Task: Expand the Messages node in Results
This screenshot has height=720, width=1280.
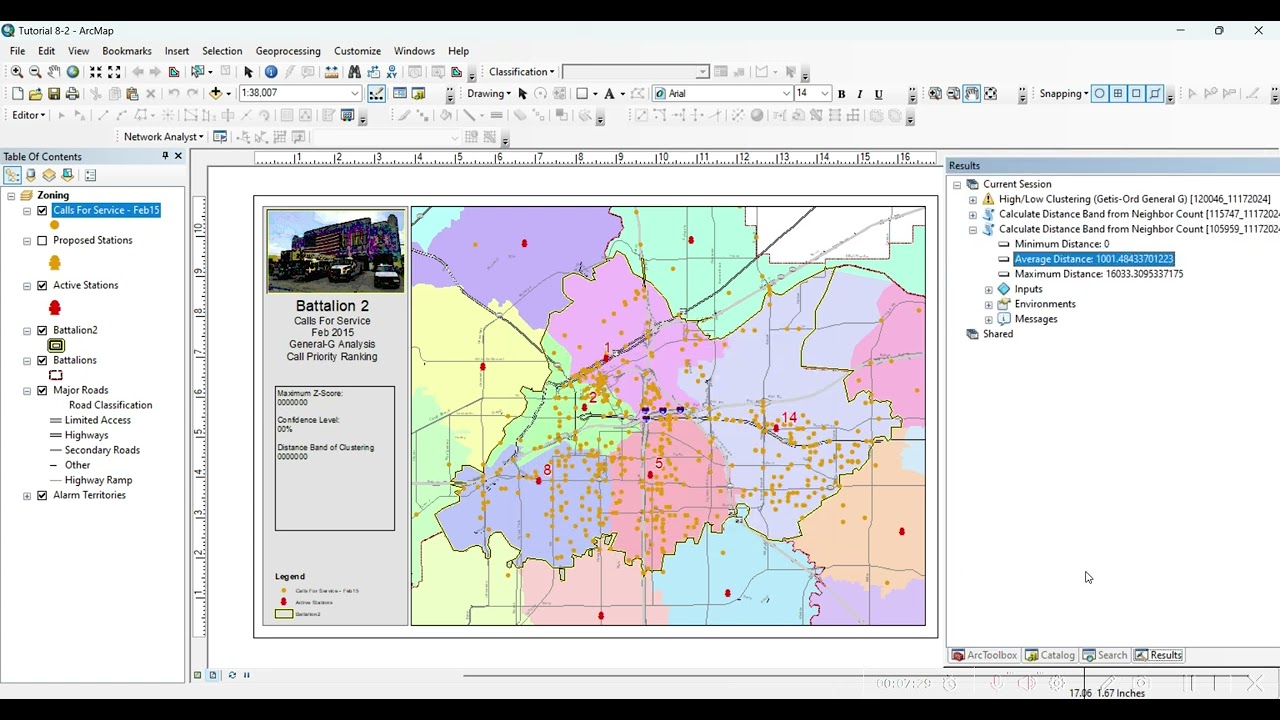Action: (989, 319)
